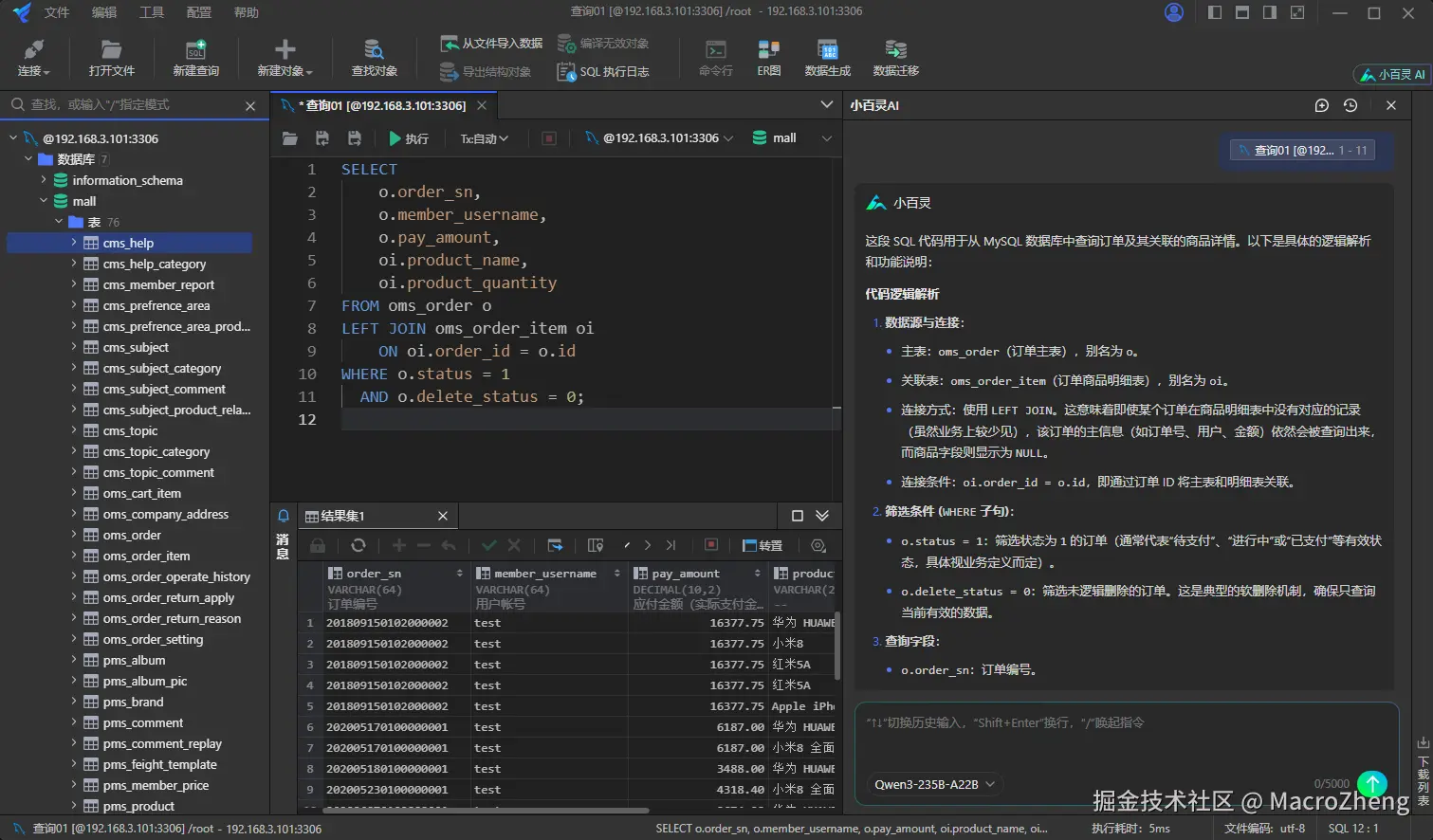
Task: Open the 文件 menu
Action: 57,12
